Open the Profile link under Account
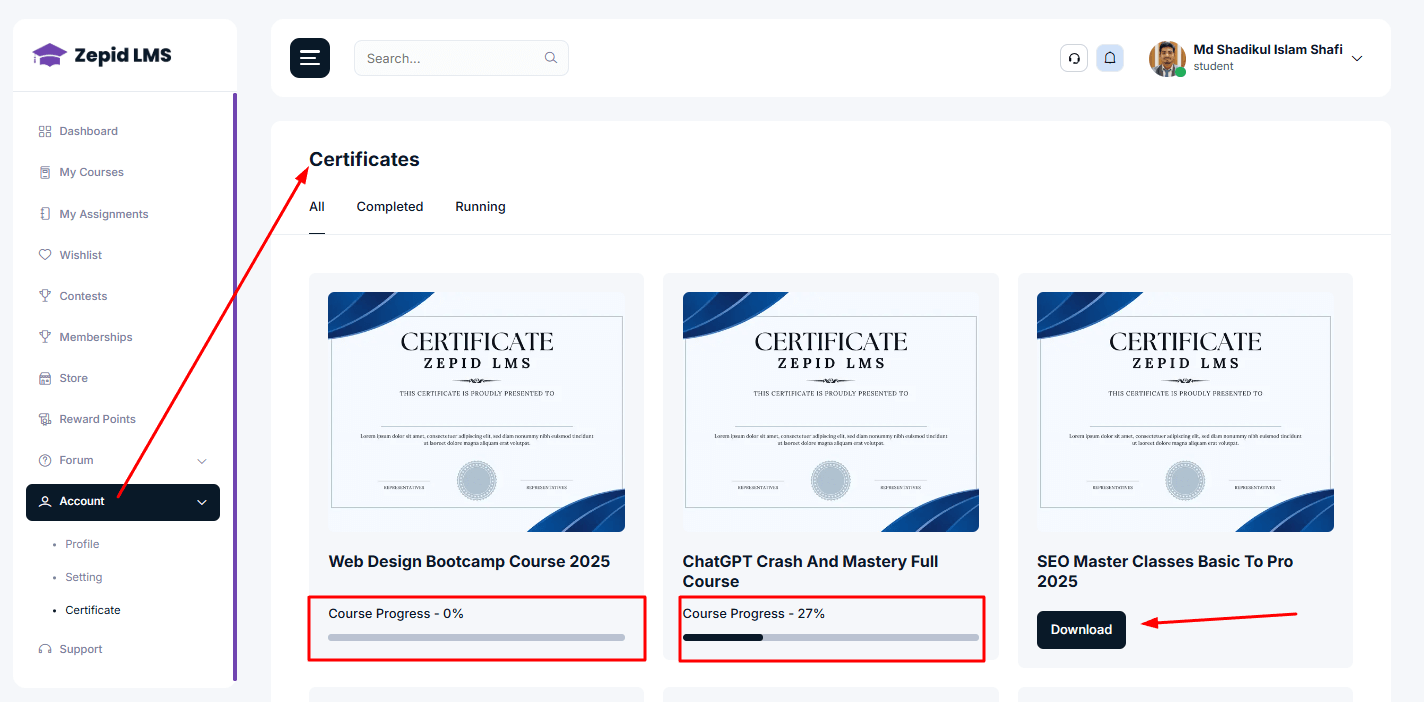This screenshot has width=1424, height=702. tap(82, 544)
